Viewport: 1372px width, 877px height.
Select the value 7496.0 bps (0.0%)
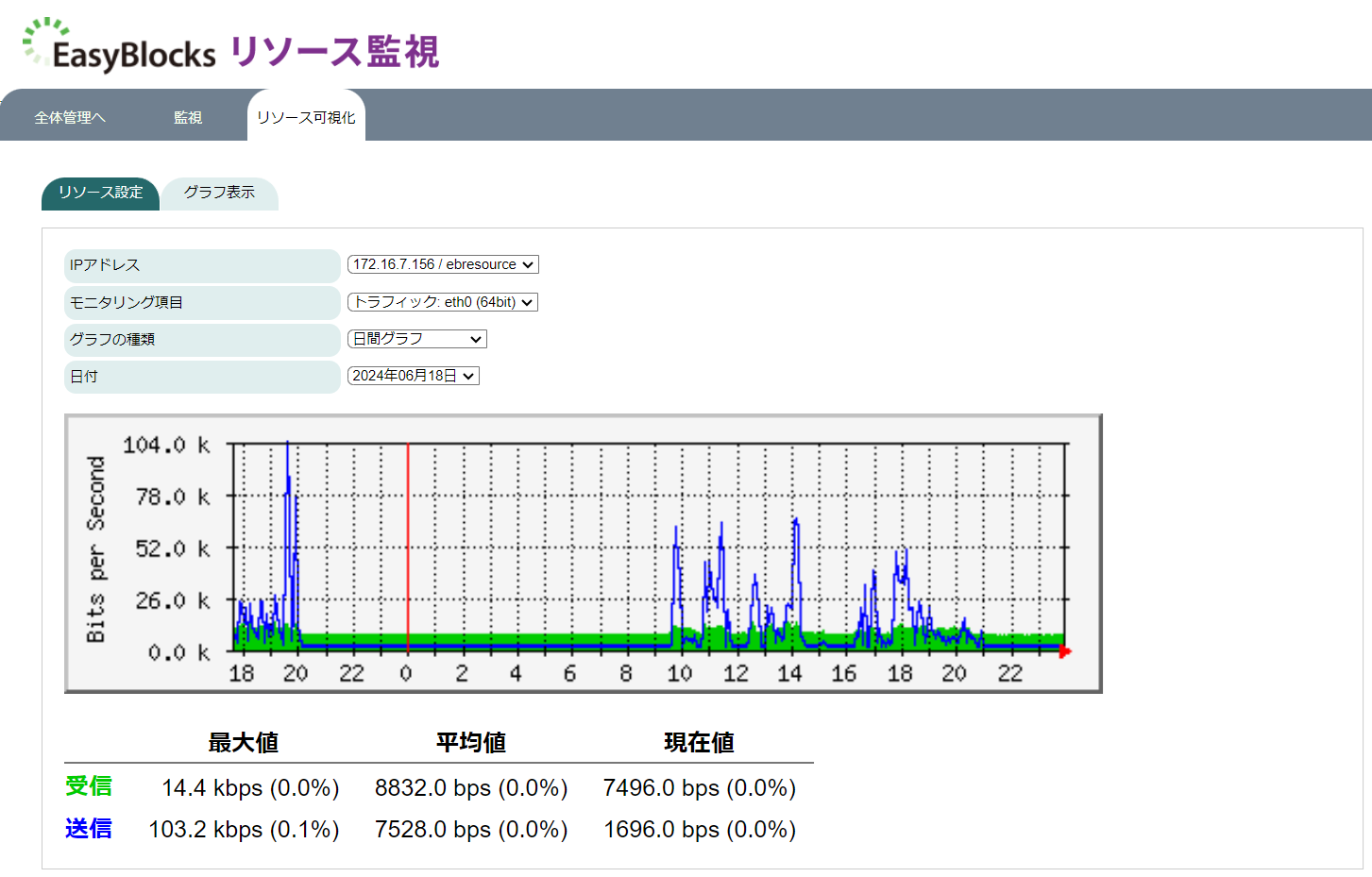click(700, 787)
